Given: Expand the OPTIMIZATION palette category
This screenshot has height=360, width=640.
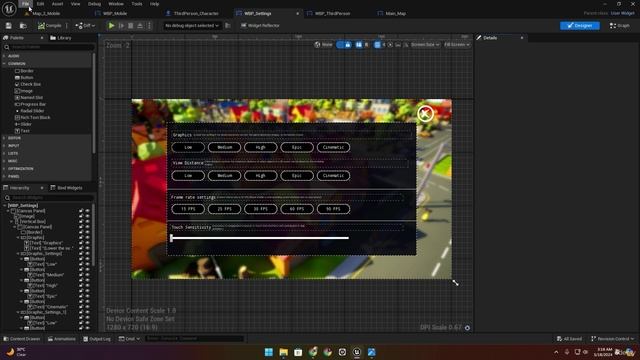Looking at the screenshot, I should click(x=4, y=169).
